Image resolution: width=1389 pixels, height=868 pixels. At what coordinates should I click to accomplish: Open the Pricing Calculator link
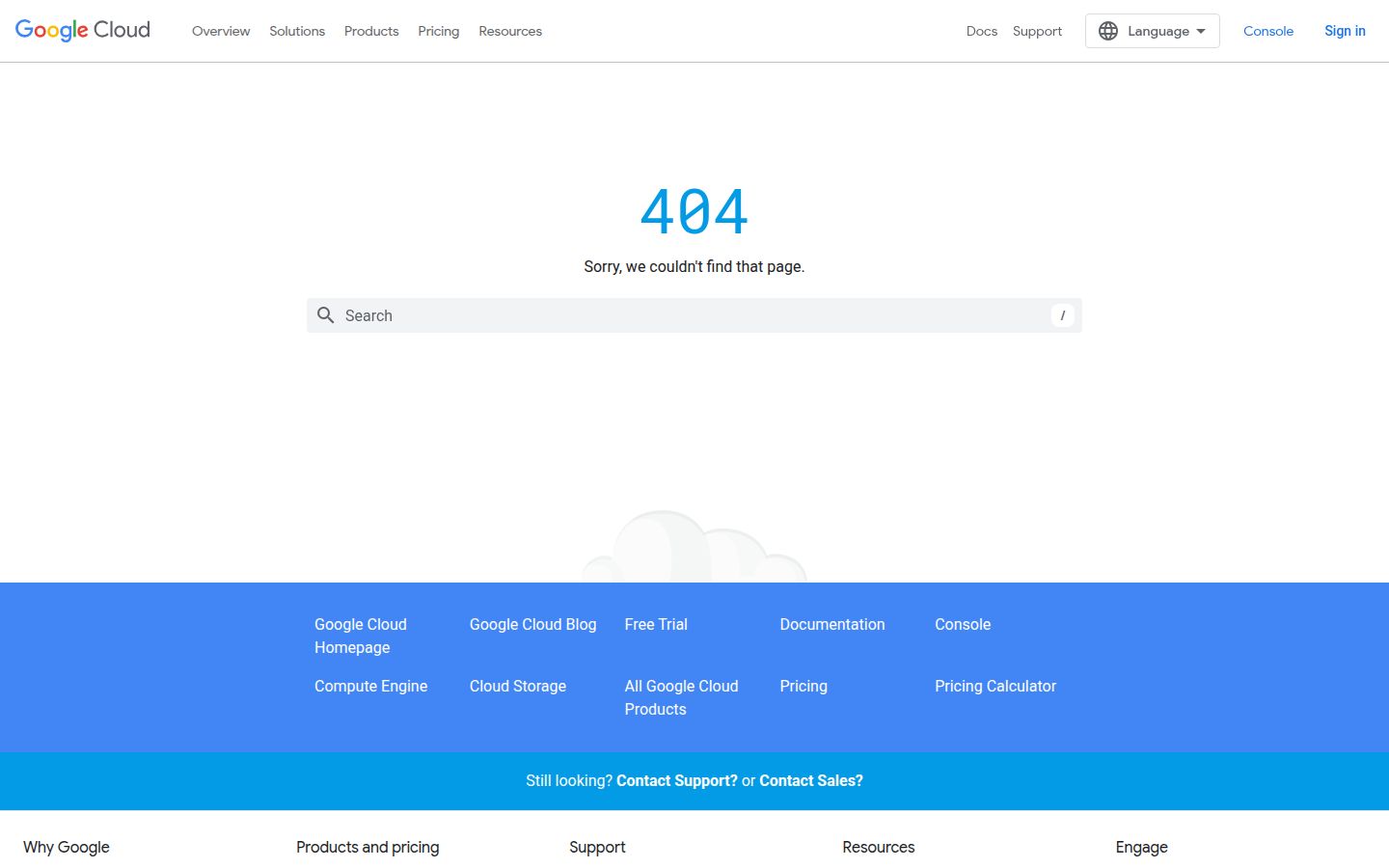tap(995, 686)
